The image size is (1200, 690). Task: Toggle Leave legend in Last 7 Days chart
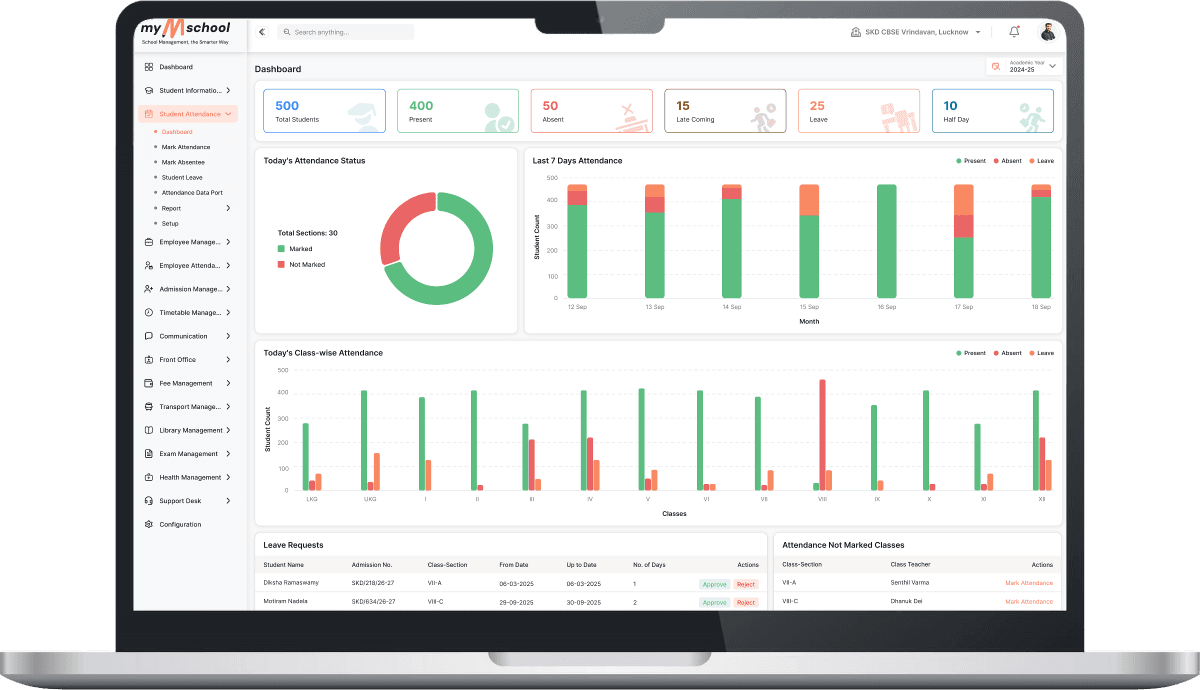(x=1041, y=161)
